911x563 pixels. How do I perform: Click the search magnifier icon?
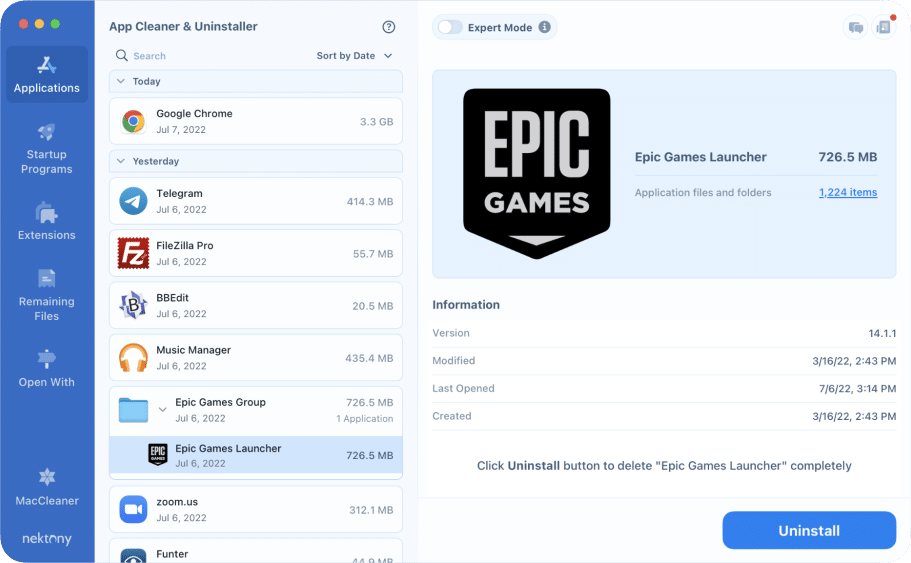point(121,55)
